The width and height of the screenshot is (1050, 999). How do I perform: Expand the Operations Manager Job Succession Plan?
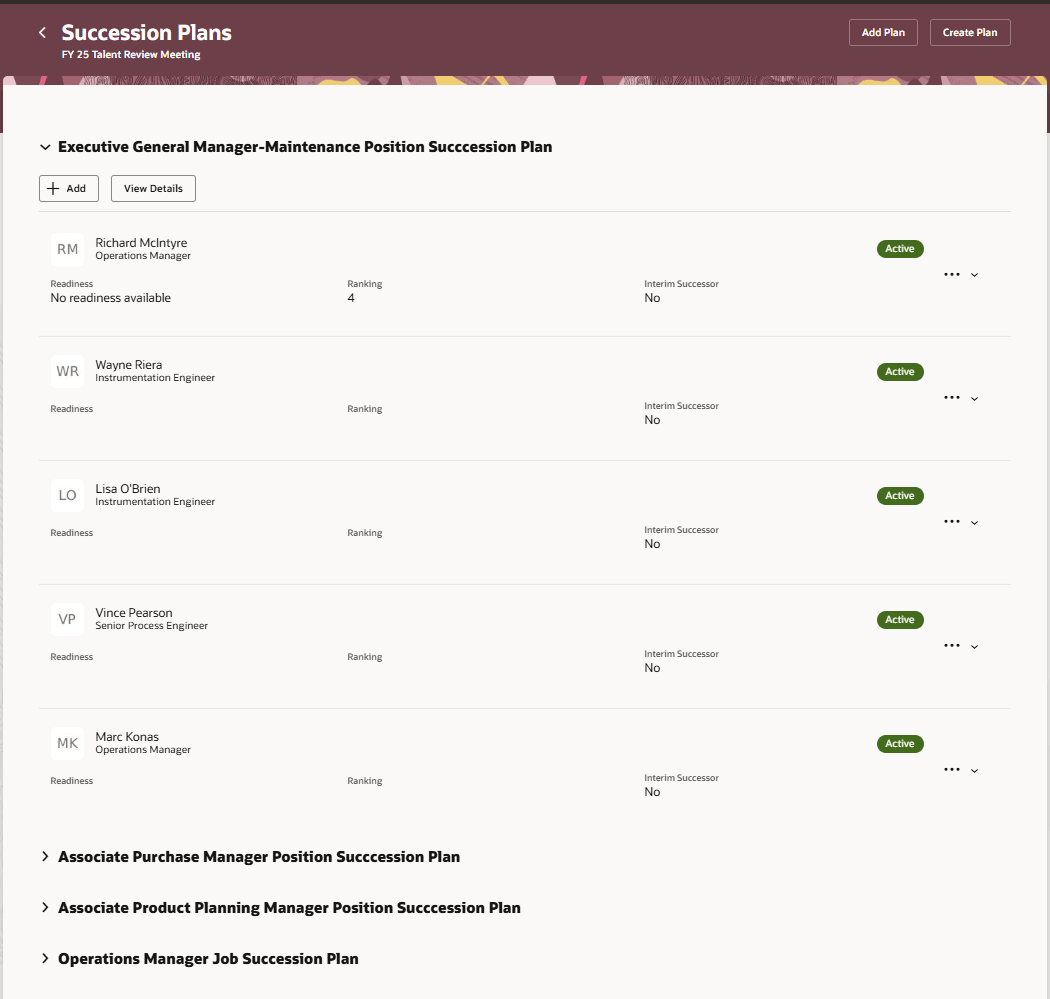[x=45, y=958]
